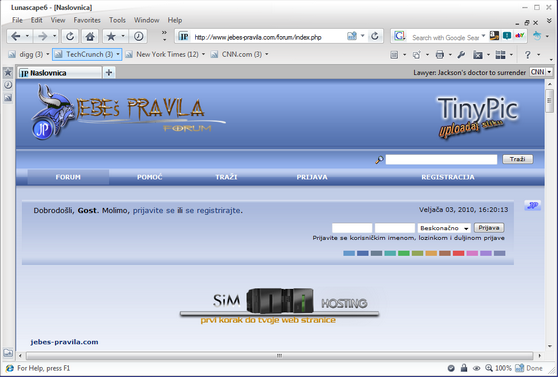Search with the eBay icon
This screenshot has width=558, height=377.
pos(520,36)
